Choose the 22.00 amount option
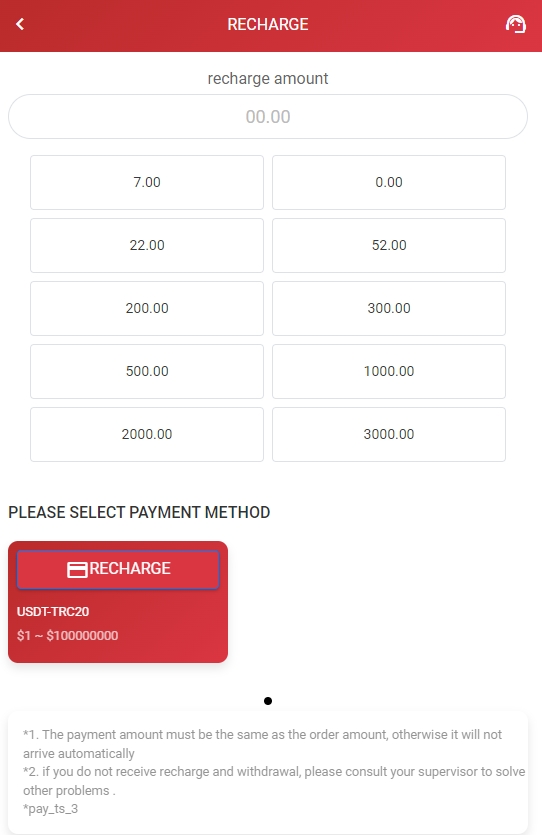542x835 pixels. pyautogui.click(x=147, y=245)
